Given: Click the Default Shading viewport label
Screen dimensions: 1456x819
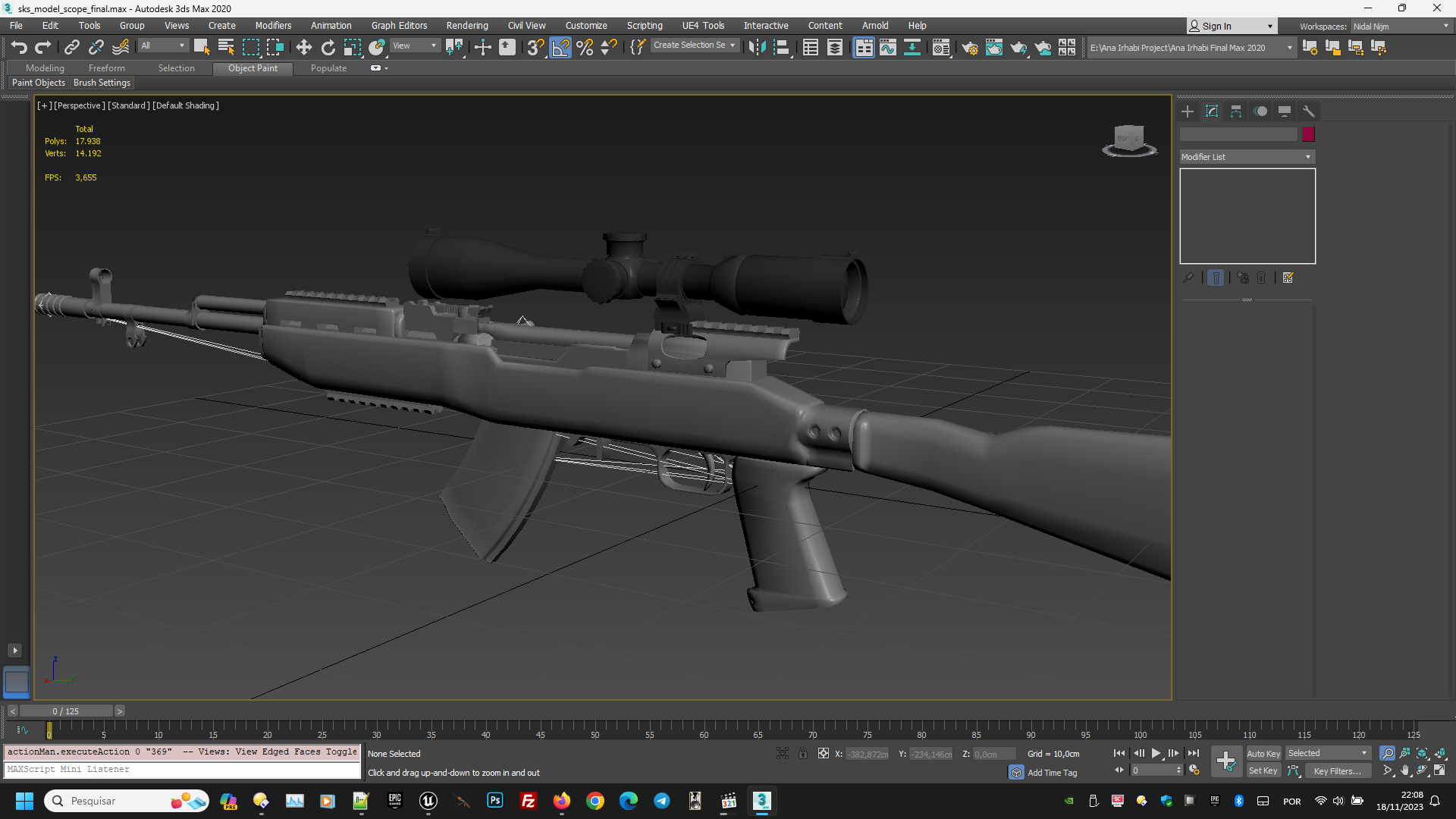Looking at the screenshot, I should pyautogui.click(x=186, y=105).
